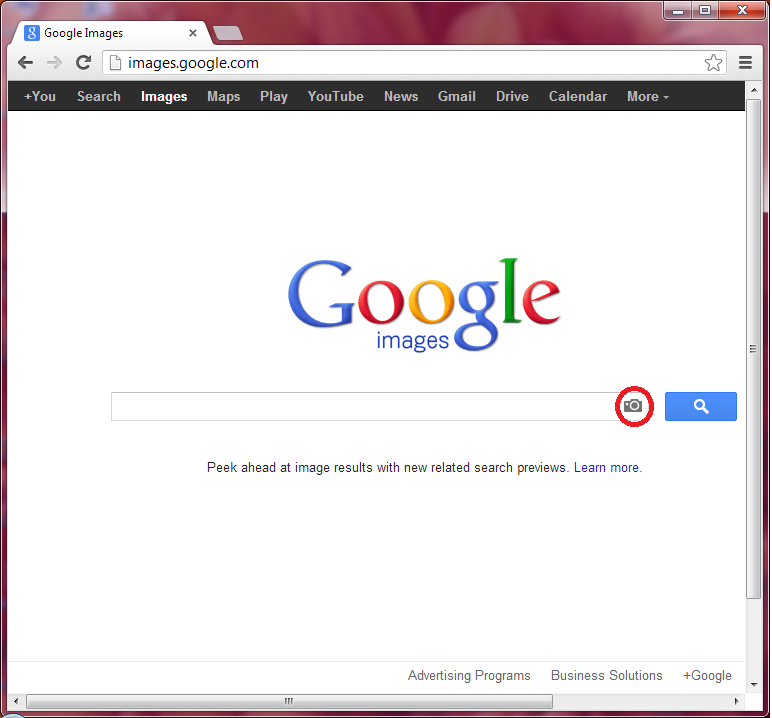
Task: Open Maps in the Google bar
Action: point(224,97)
